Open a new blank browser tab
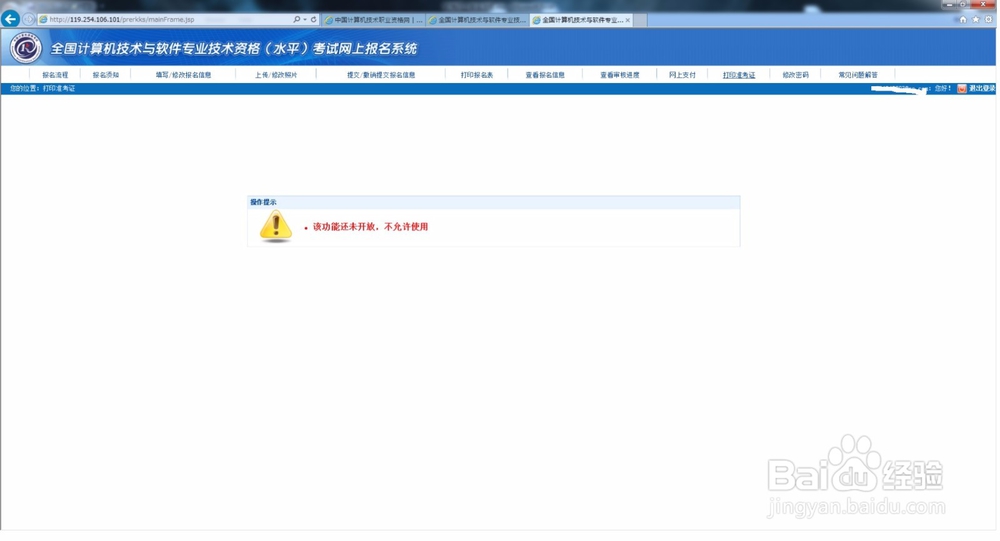Viewport: 1000px width, 541px height. coord(640,20)
